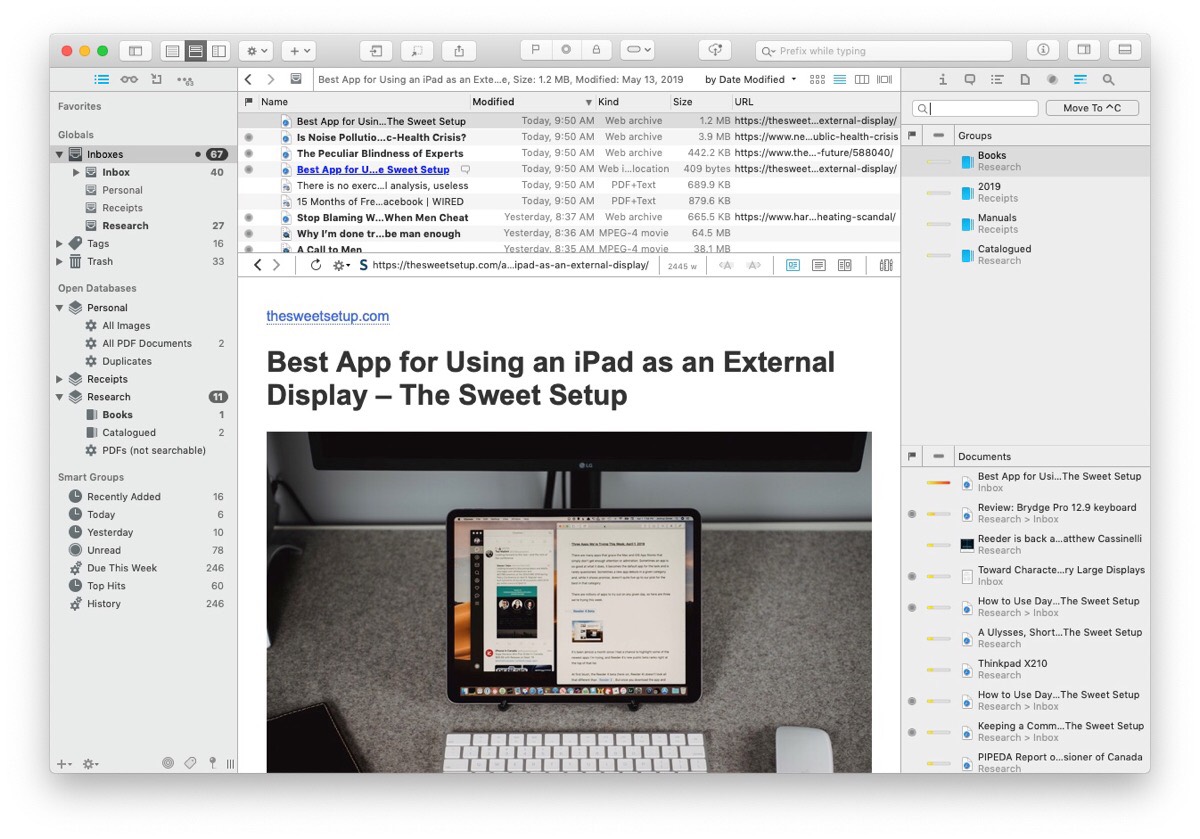Click the cloud sync toolbar icon
The height and width of the screenshot is (839, 1200).
(x=715, y=50)
